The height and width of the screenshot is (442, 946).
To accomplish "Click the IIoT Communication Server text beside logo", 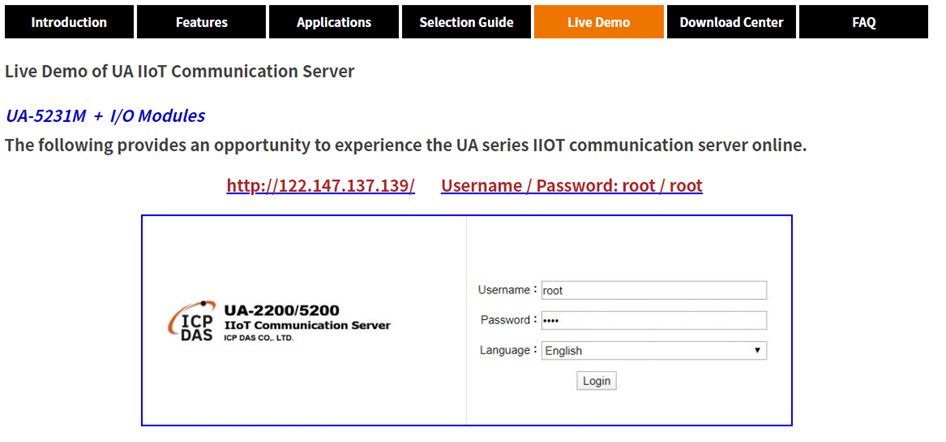I will pyautogui.click(x=307, y=326).
